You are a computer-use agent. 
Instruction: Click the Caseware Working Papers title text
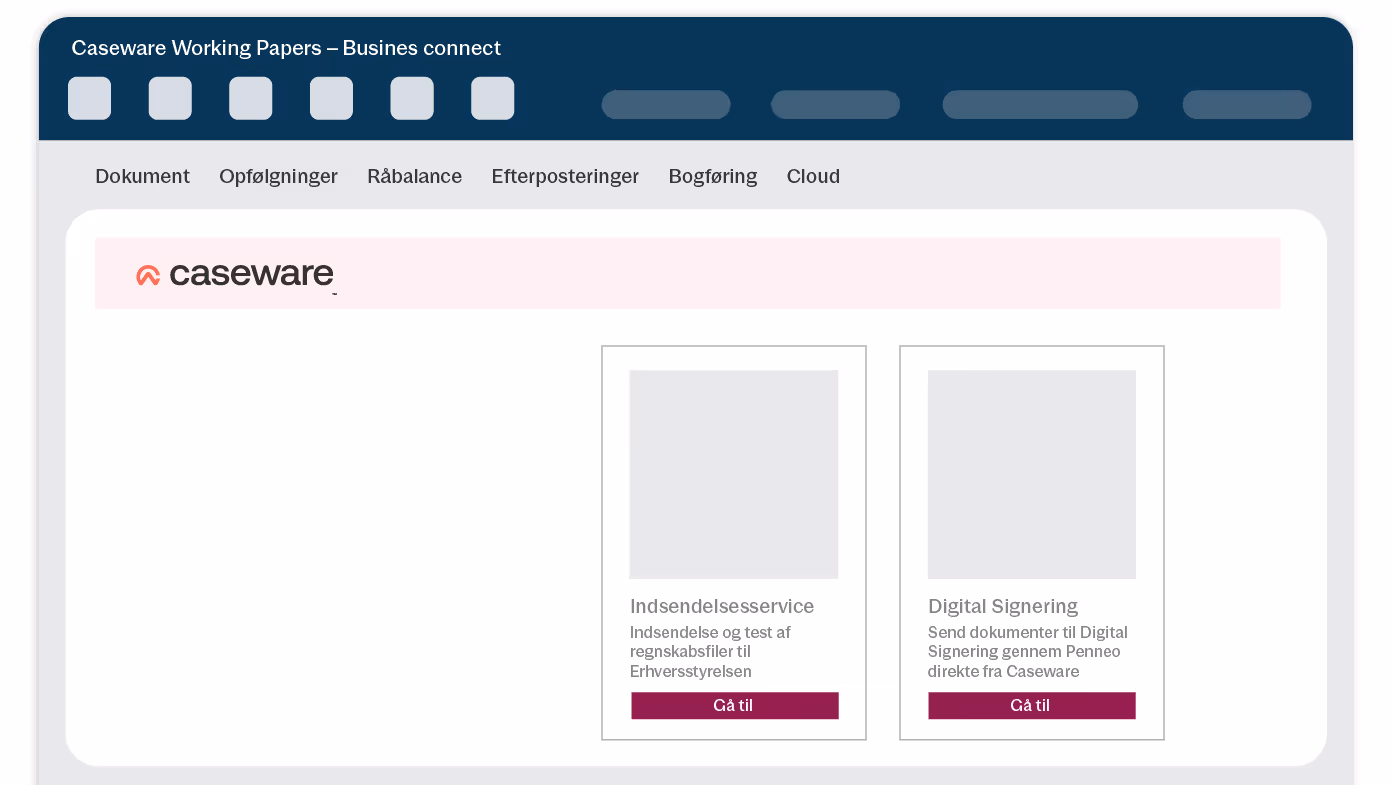click(x=286, y=48)
